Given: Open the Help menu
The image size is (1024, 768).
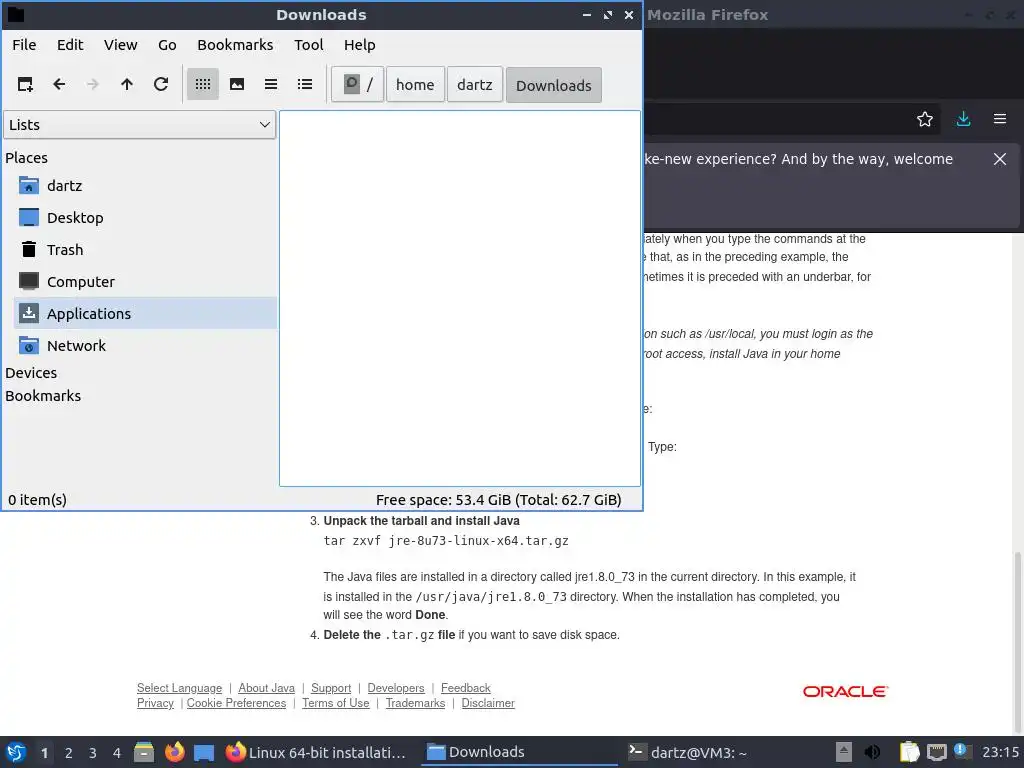Looking at the screenshot, I should 360,45.
